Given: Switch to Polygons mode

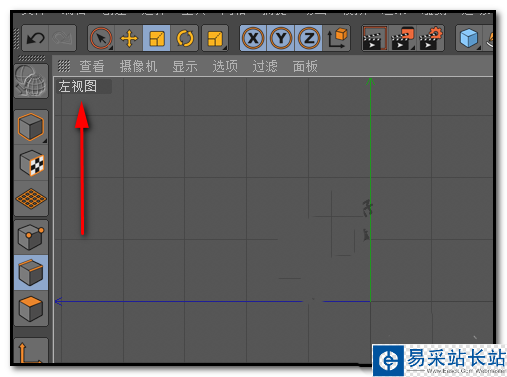Looking at the screenshot, I should tap(31, 308).
